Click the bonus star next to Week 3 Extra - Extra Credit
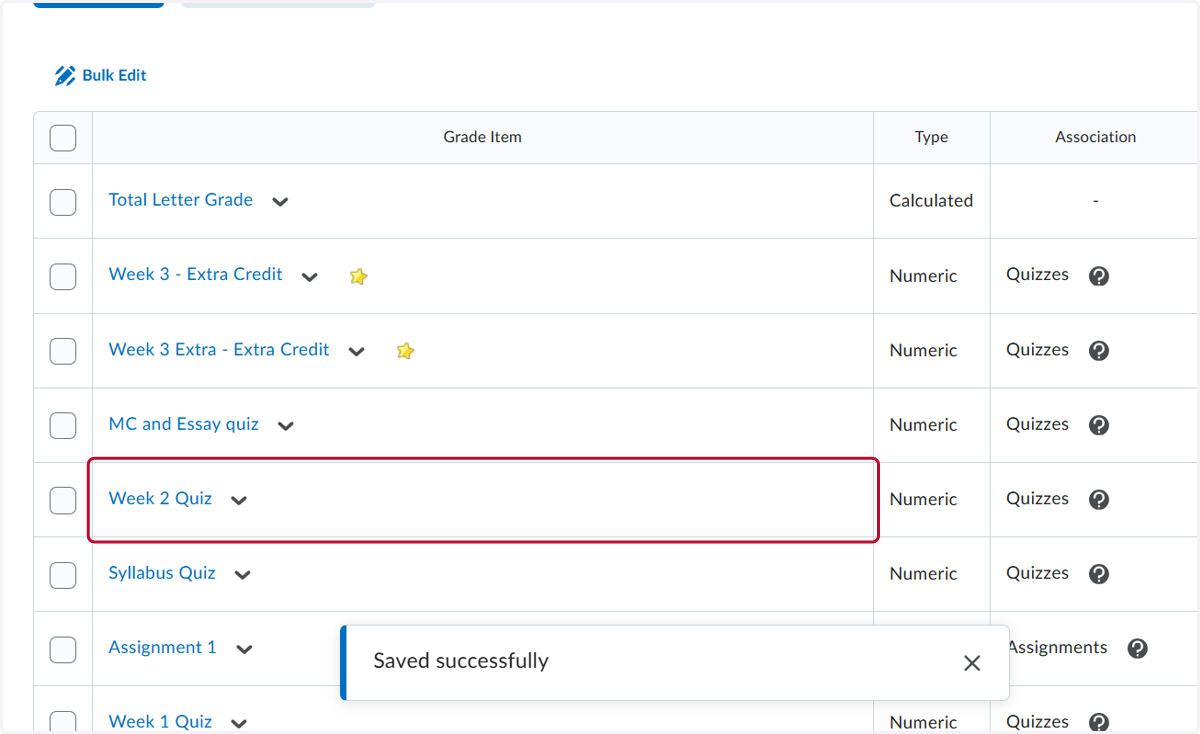1200x734 pixels. coord(405,351)
